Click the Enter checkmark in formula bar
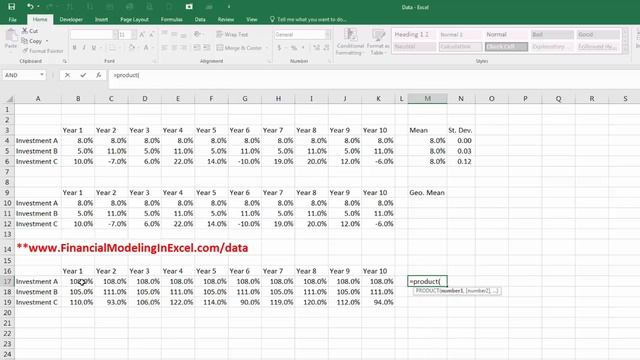The image size is (640, 360). [x=83, y=75]
